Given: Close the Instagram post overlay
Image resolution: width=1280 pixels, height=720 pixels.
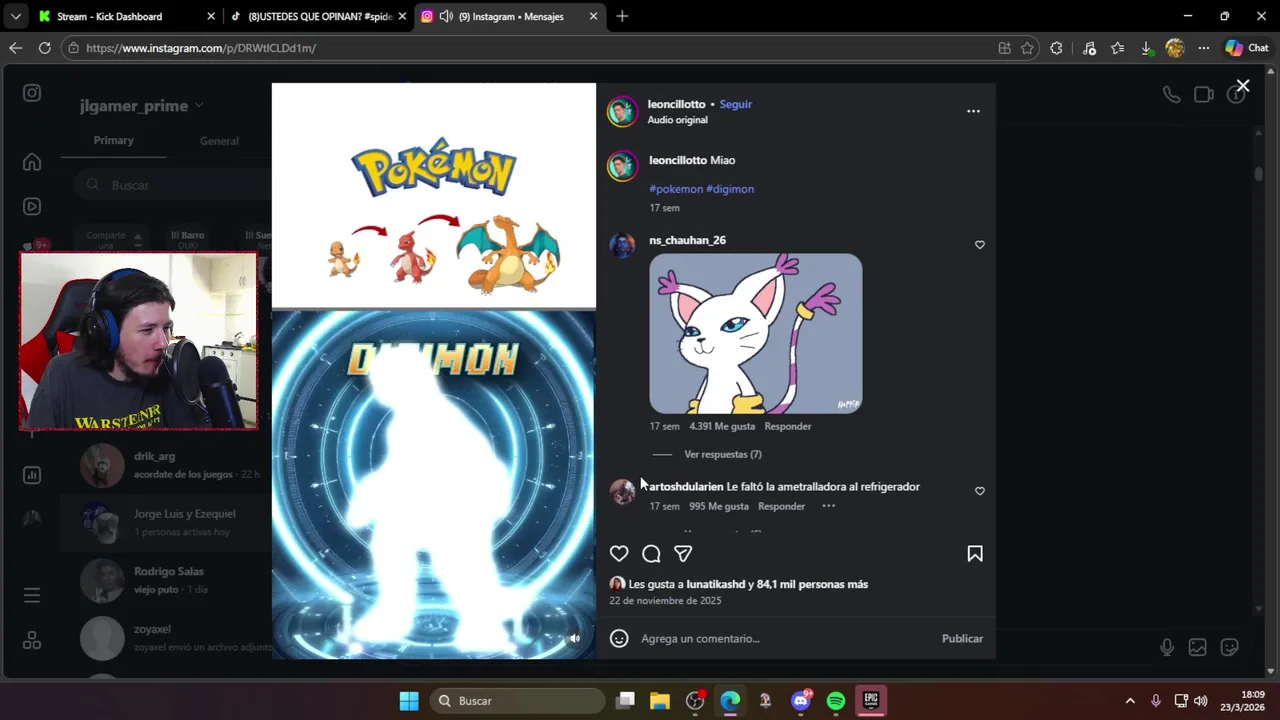Looking at the screenshot, I should pos(1242,87).
